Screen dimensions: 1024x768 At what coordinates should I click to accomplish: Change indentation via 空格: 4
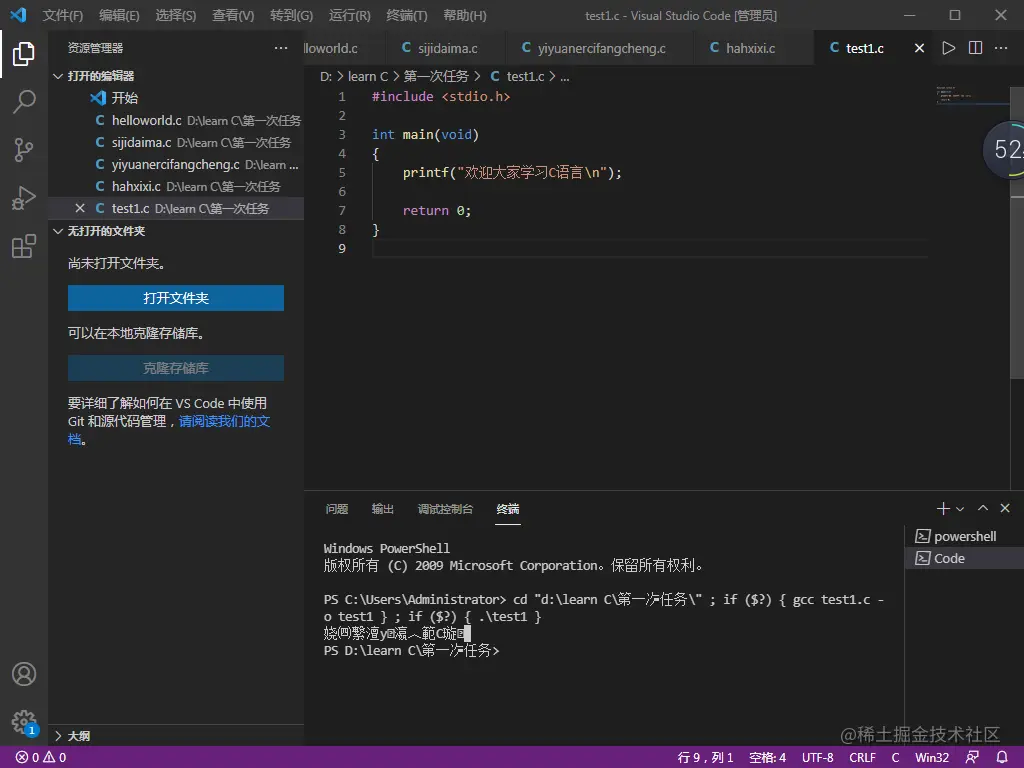(767, 758)
